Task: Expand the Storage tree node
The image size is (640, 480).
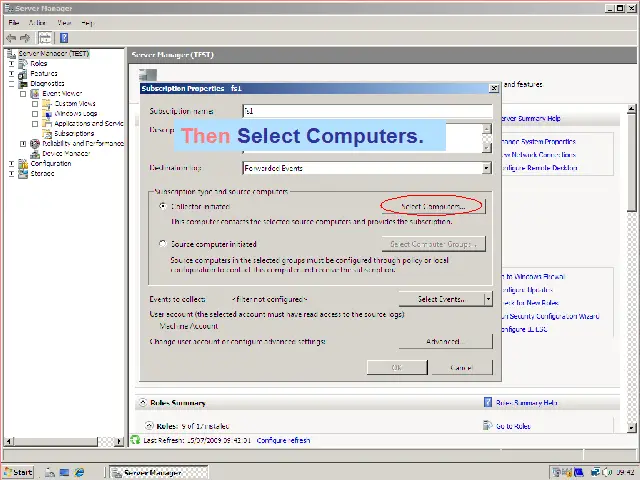Action: (11, 174)
